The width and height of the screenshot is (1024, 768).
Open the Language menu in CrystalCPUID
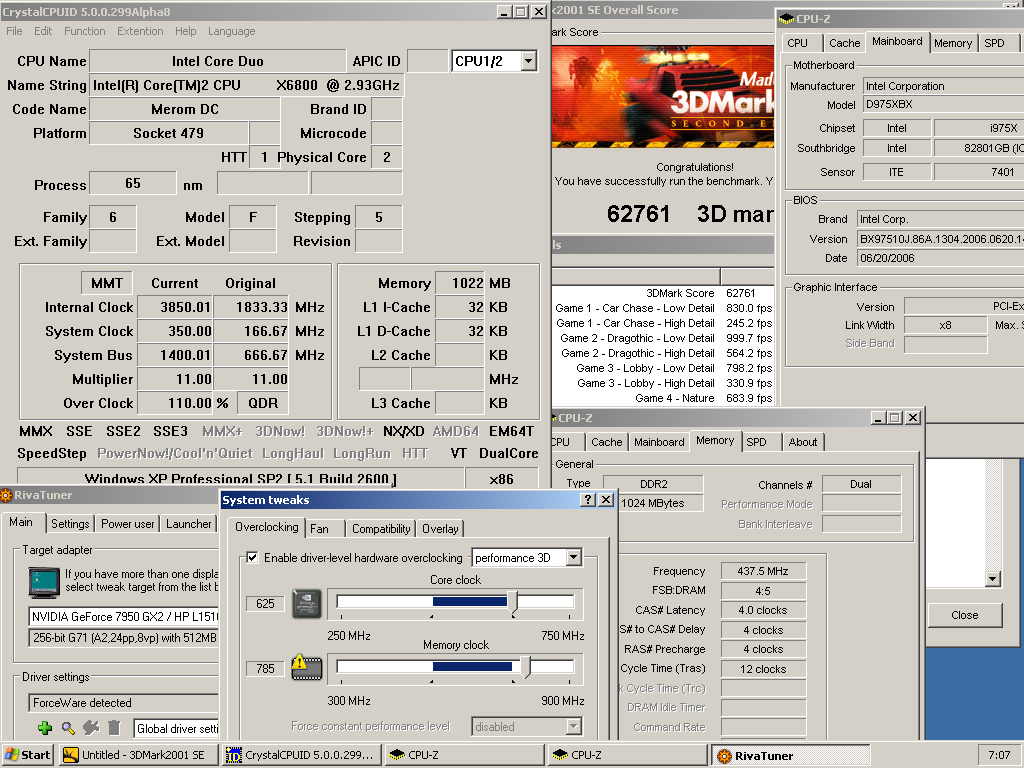[231, 31]
